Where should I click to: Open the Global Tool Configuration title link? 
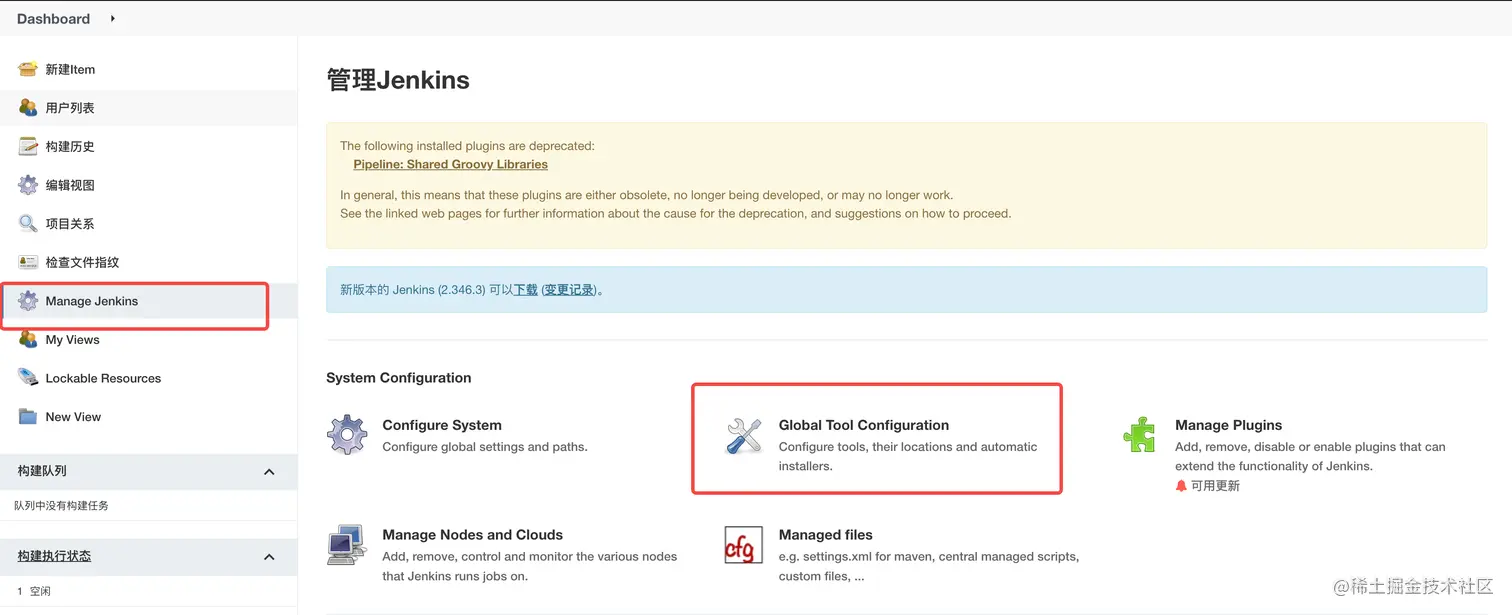coord(864,425)
